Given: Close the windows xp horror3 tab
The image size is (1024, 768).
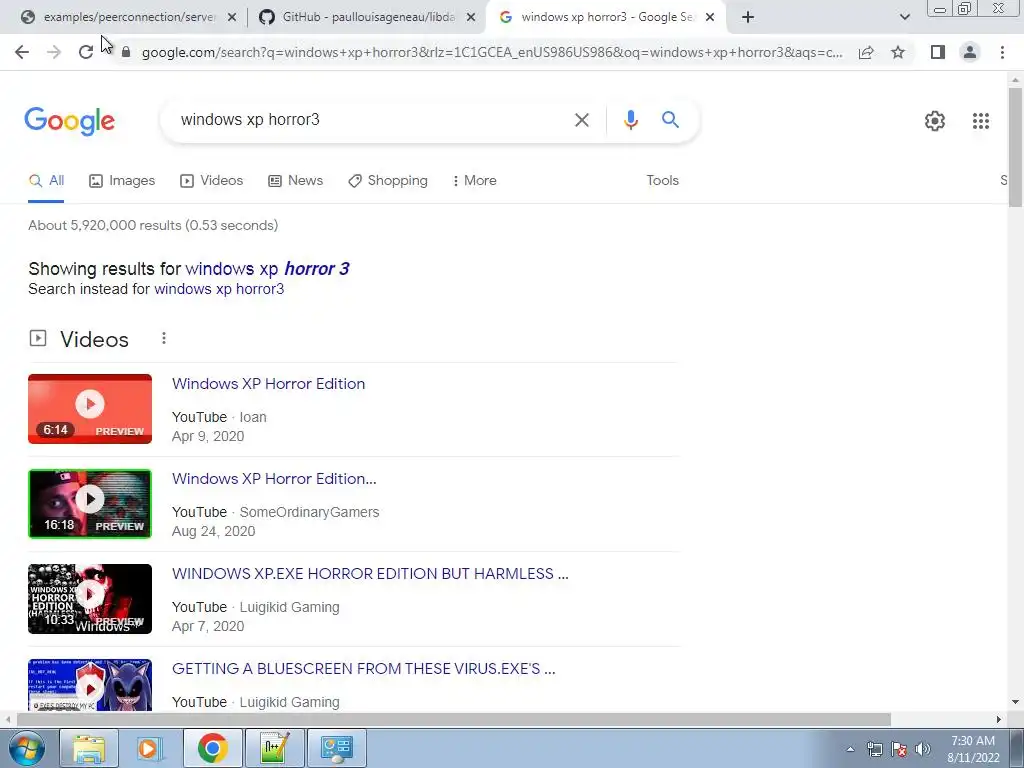Looking at the screenshot, I should pos(710,18).
